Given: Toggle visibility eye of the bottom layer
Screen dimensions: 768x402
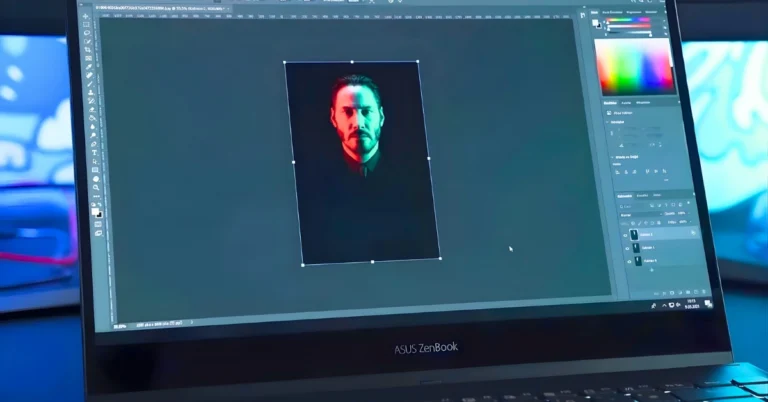Looking at the screenshot, I should [631, 262].
